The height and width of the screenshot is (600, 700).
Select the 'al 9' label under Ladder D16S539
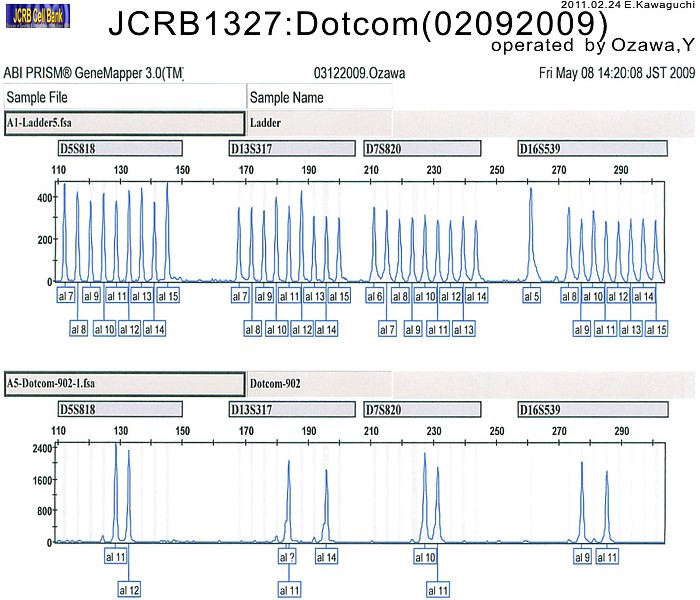pos(582,329)
